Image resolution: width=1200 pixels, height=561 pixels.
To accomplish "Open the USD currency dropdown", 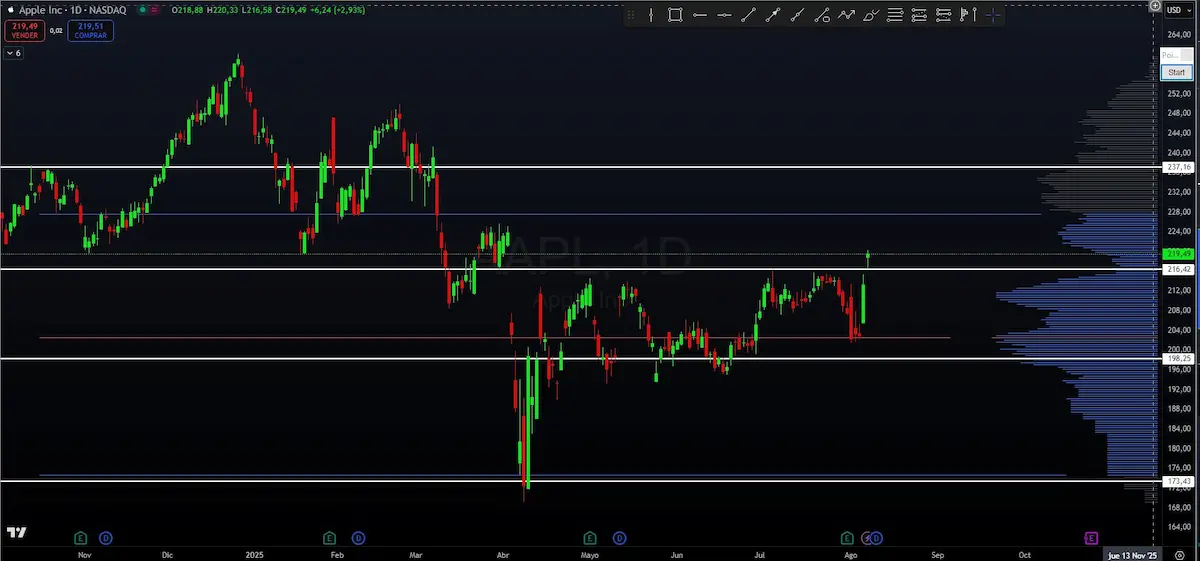I will point(1176,9).
